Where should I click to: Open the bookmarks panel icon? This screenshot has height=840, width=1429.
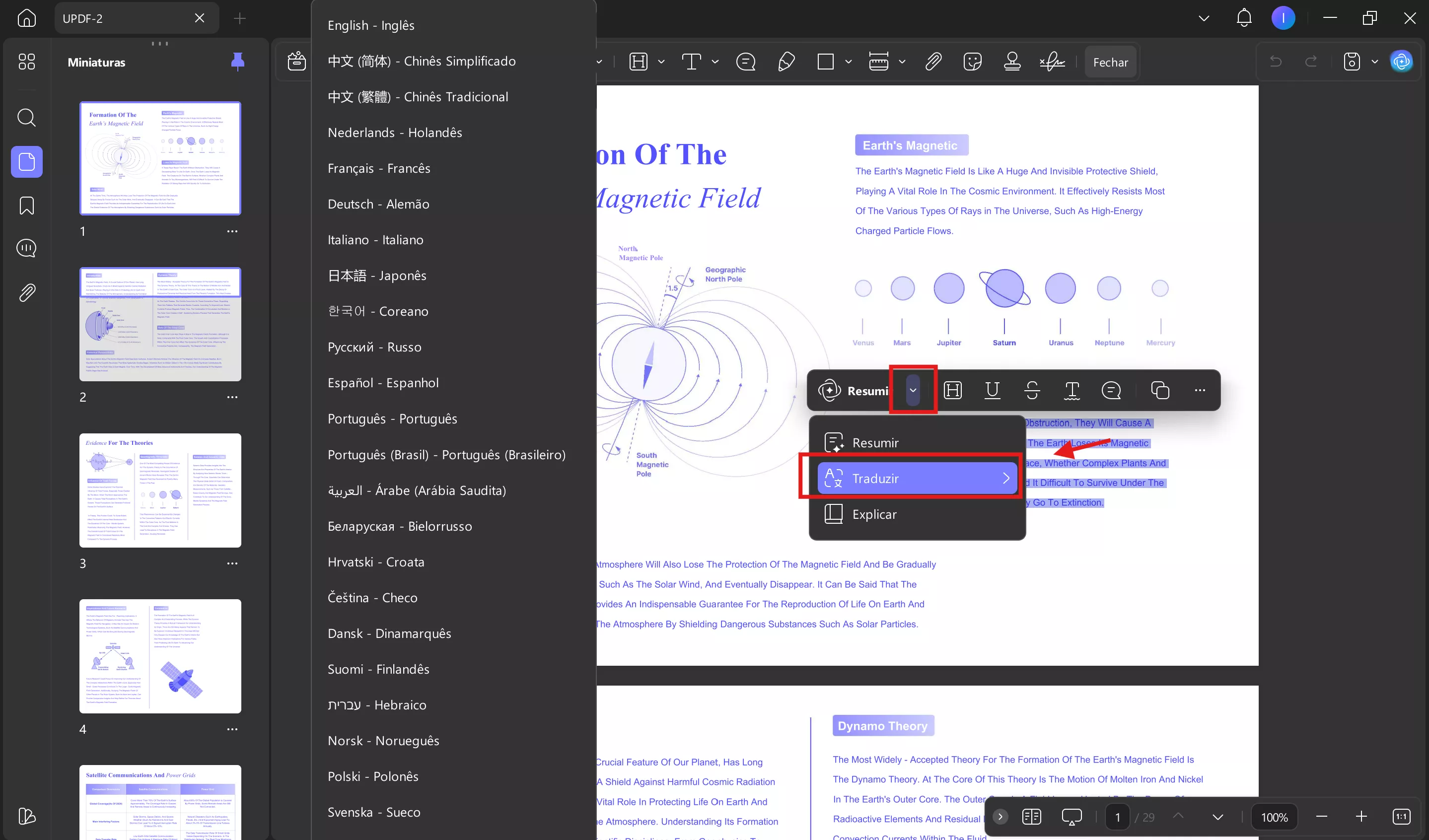[x=26, y=205]
